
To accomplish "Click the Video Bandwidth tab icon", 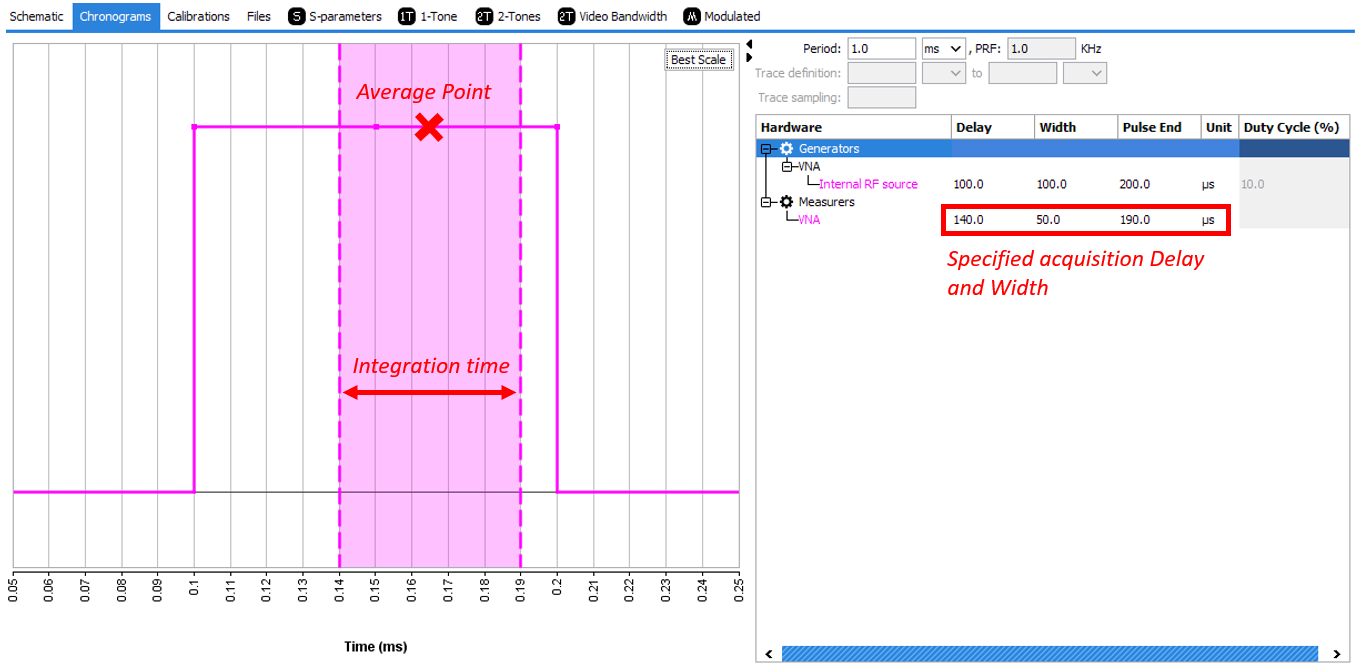I will [x=567, y=16].
